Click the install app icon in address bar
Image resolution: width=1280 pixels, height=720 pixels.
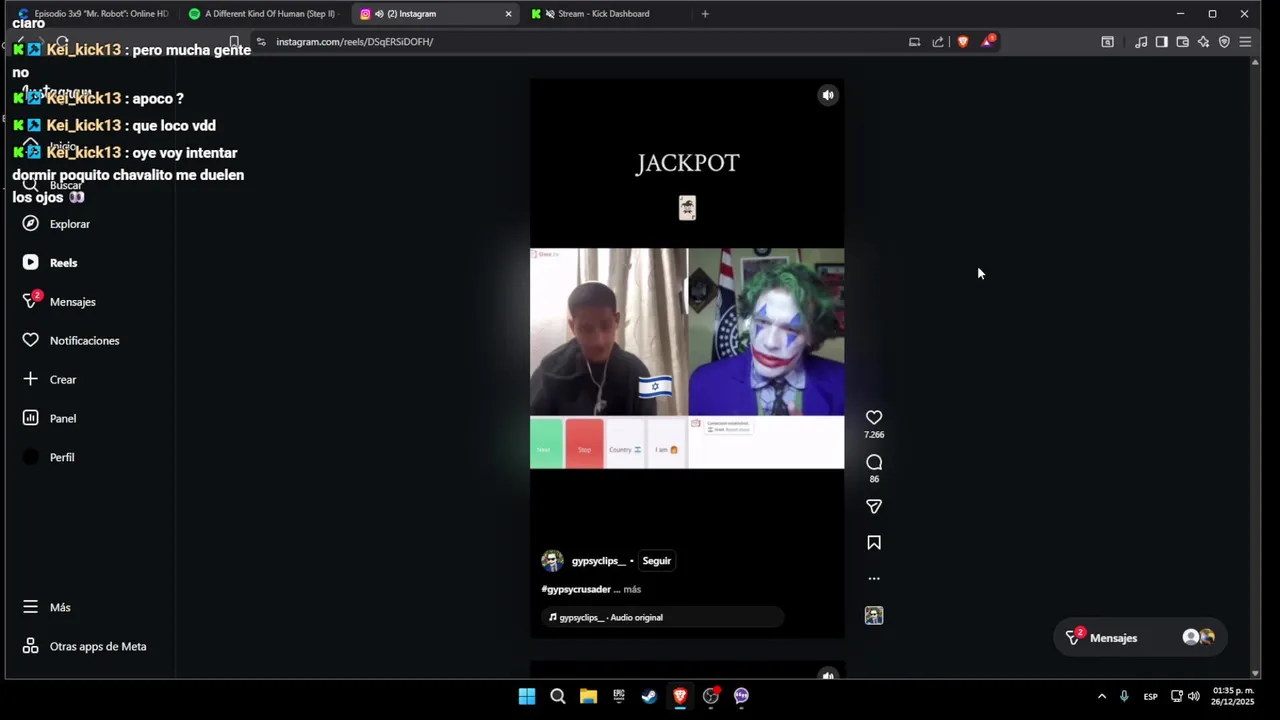[x=914, y=42]
